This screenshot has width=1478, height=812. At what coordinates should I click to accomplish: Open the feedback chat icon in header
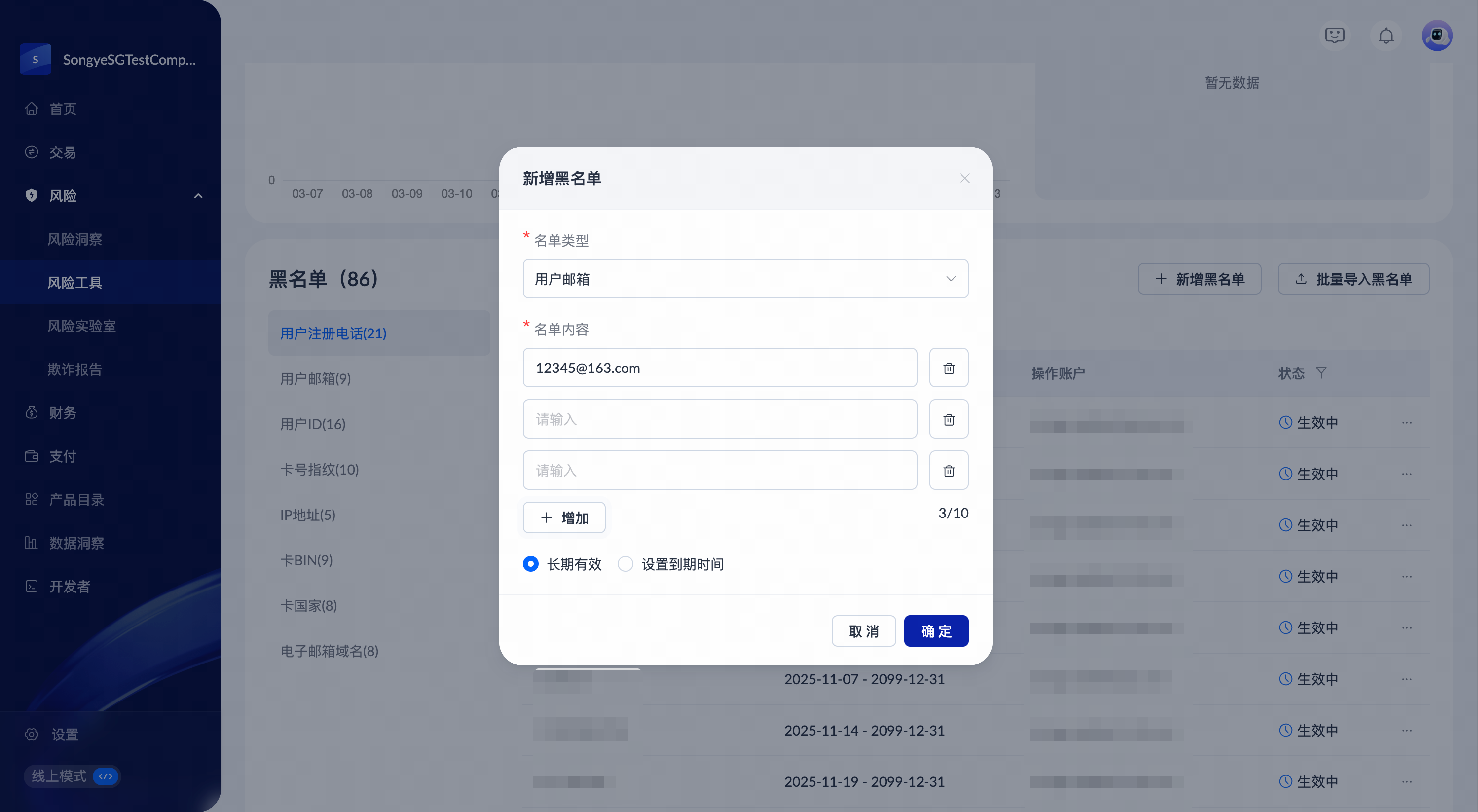click(1334, 36)
